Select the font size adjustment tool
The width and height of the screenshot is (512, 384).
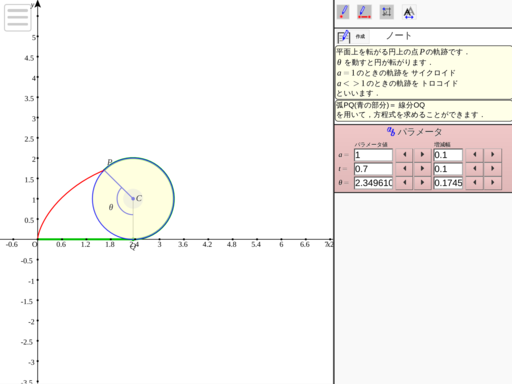409,12
